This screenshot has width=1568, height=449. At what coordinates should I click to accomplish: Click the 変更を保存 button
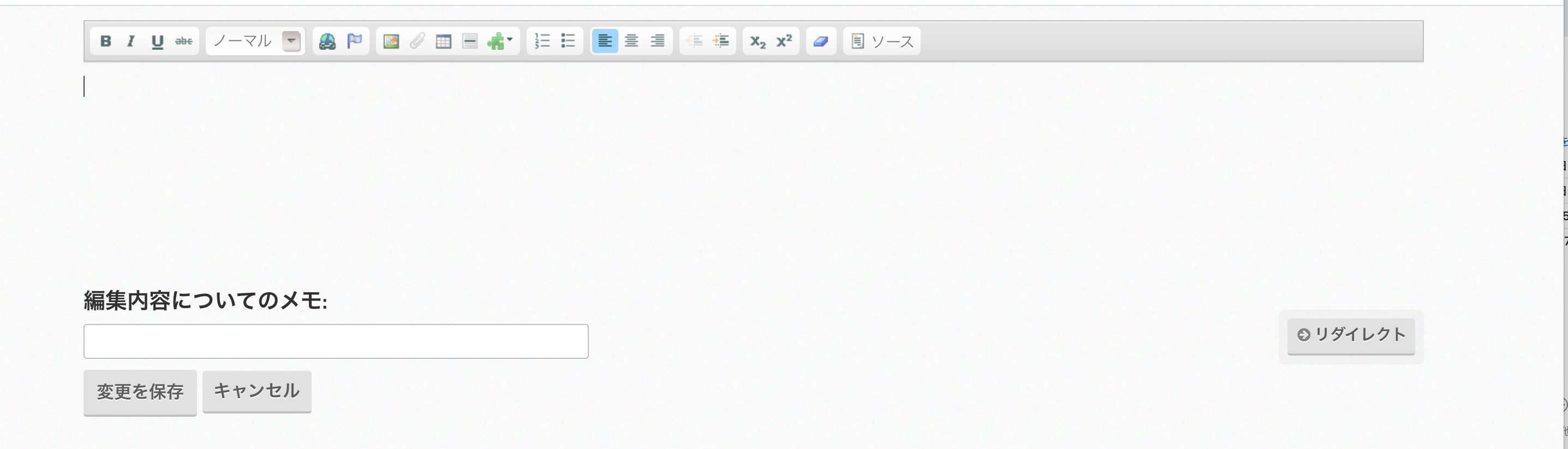(140, 392)
